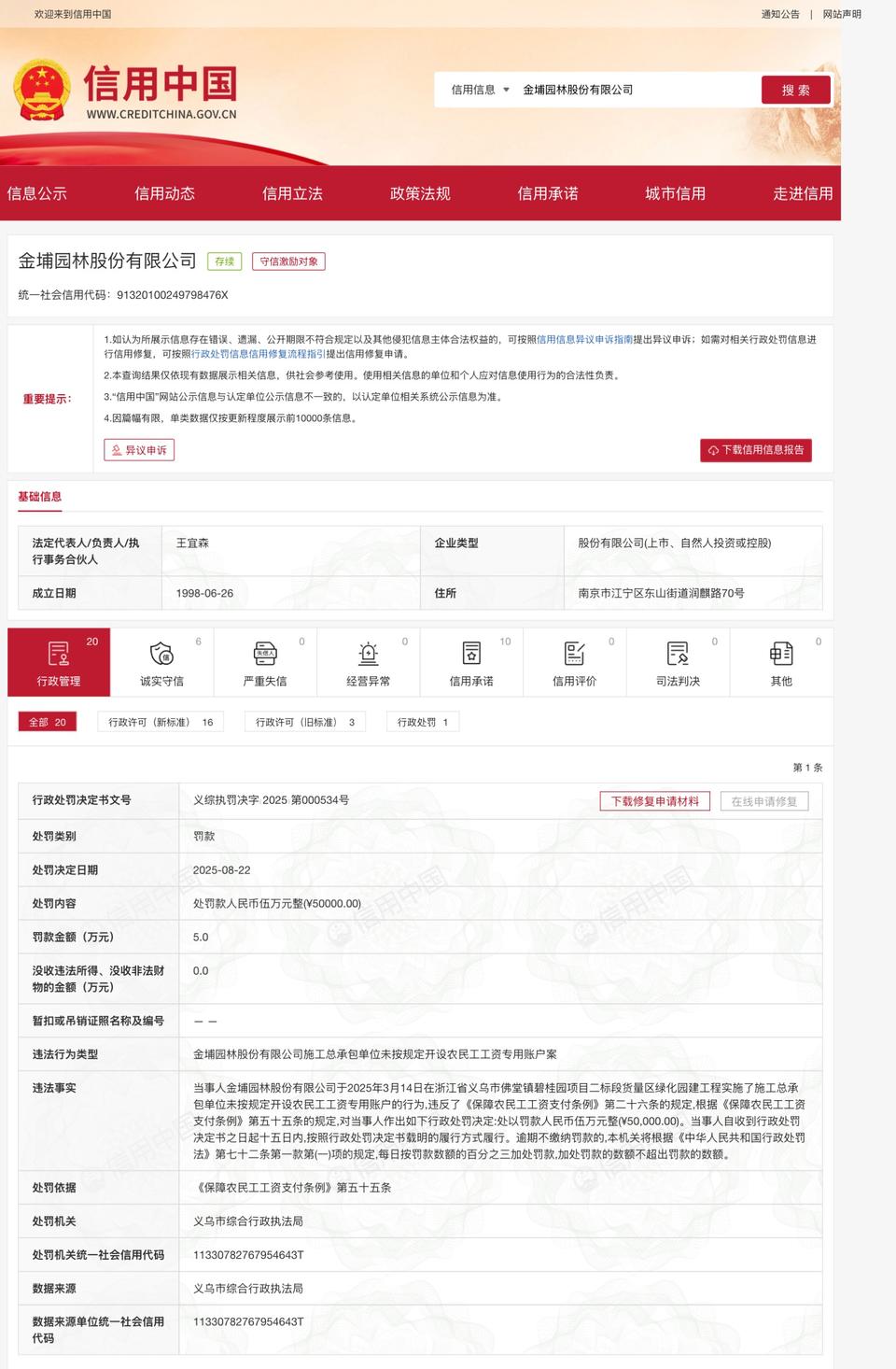Go to 信息公示 navigation item
Viewport: 896px width, 1369px height.
click(x=37, y=193)
